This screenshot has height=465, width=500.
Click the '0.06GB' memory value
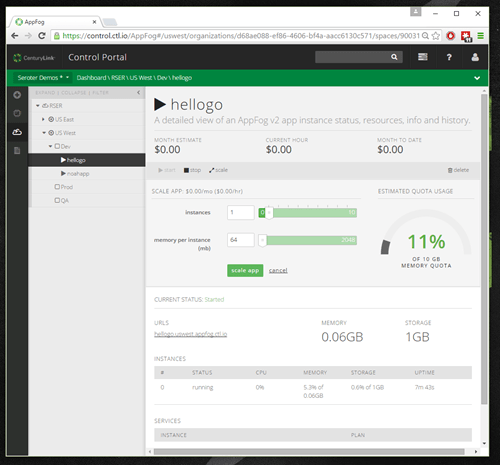click(x=342, y=337)
